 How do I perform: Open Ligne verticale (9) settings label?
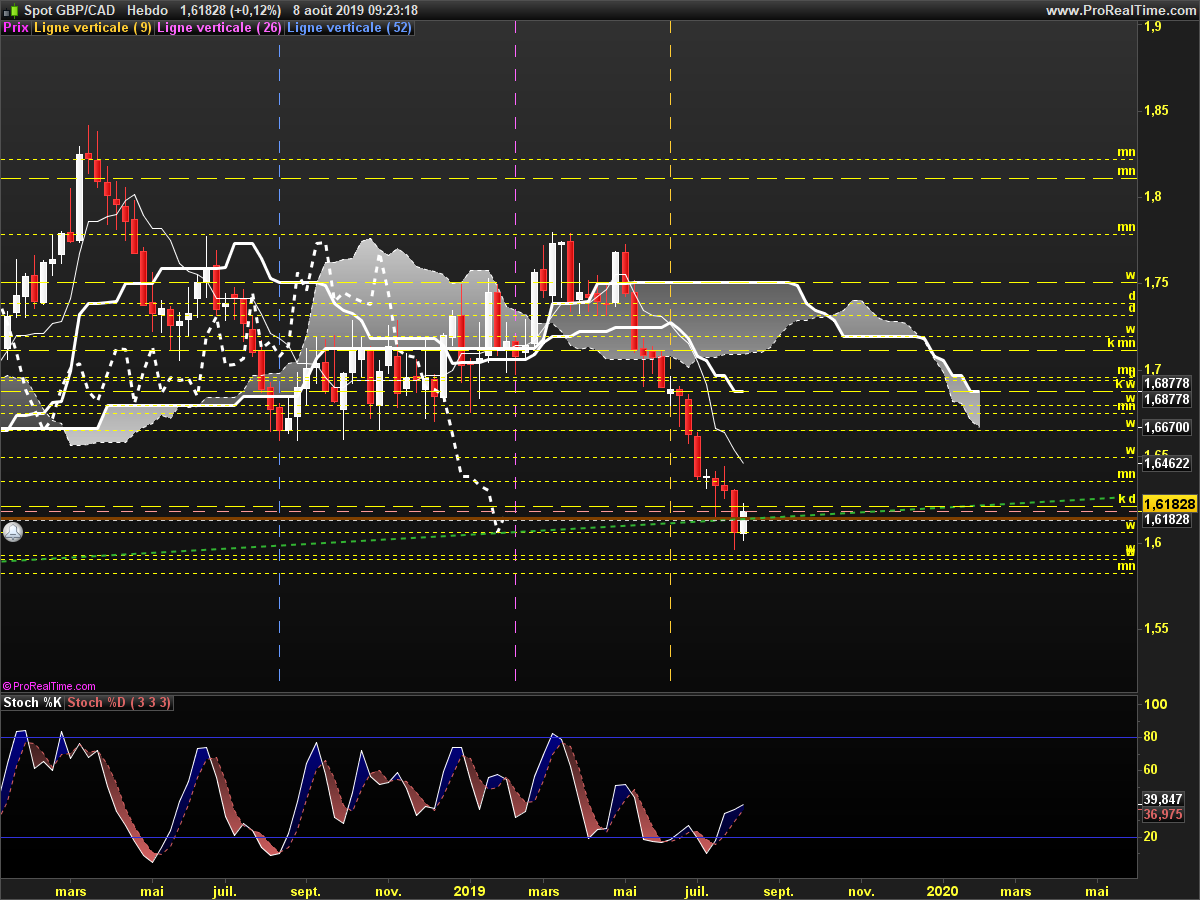click(x=93, y=28)
